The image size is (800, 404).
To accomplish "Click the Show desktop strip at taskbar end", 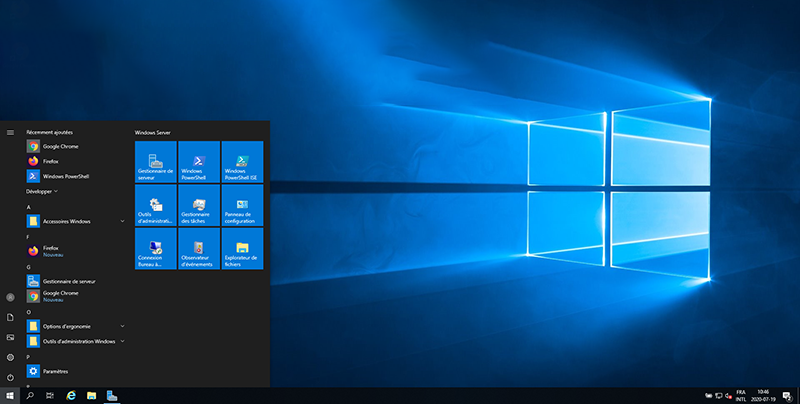I will (x=798, y=396).
